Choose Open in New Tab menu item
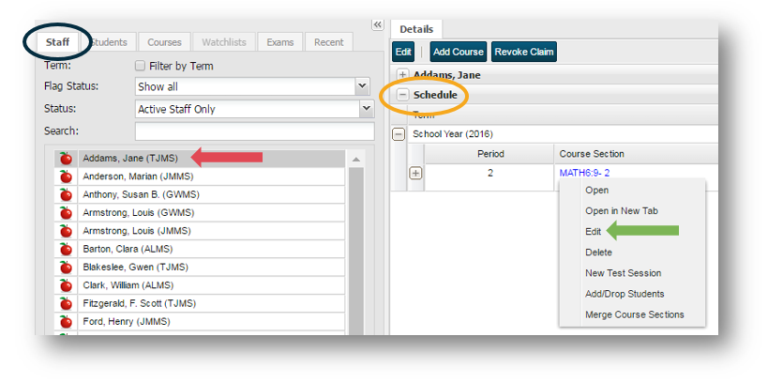This screenshot has width=768, height=383. point(622,211)
